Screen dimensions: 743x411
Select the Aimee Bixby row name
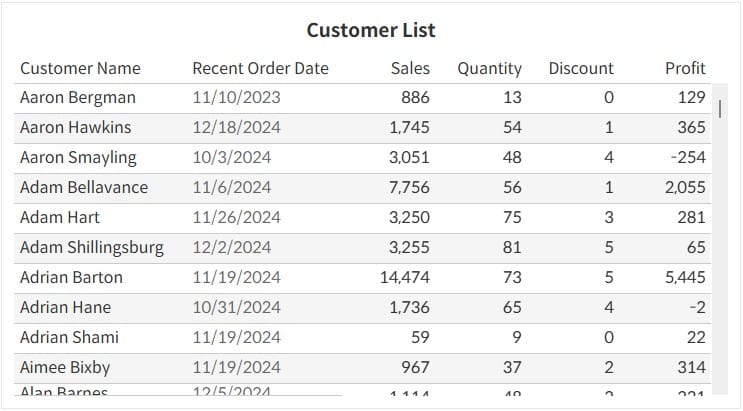65,368
